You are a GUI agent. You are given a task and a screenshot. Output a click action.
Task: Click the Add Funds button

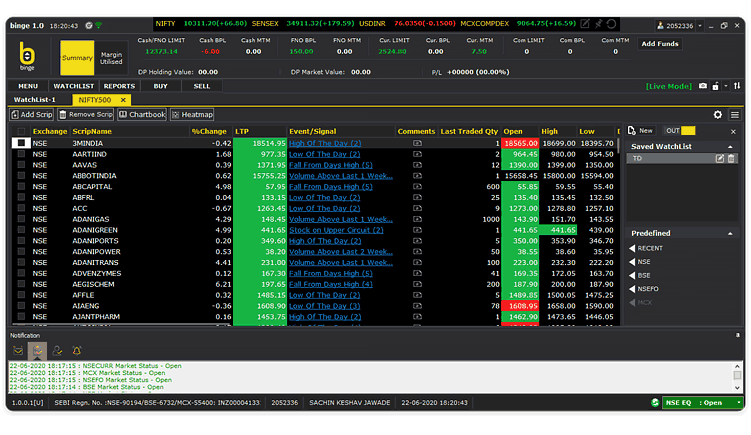pyautogui.click(x=660, y=44)
